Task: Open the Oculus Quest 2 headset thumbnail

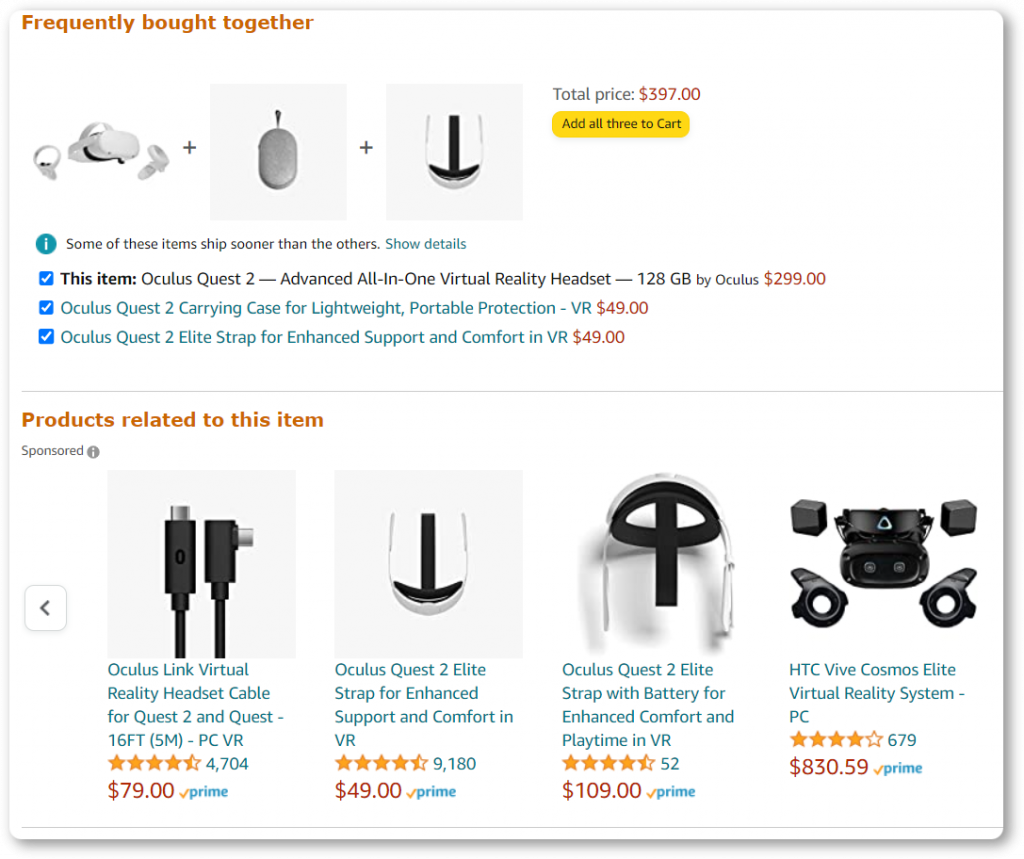Action: click(102, 152)
